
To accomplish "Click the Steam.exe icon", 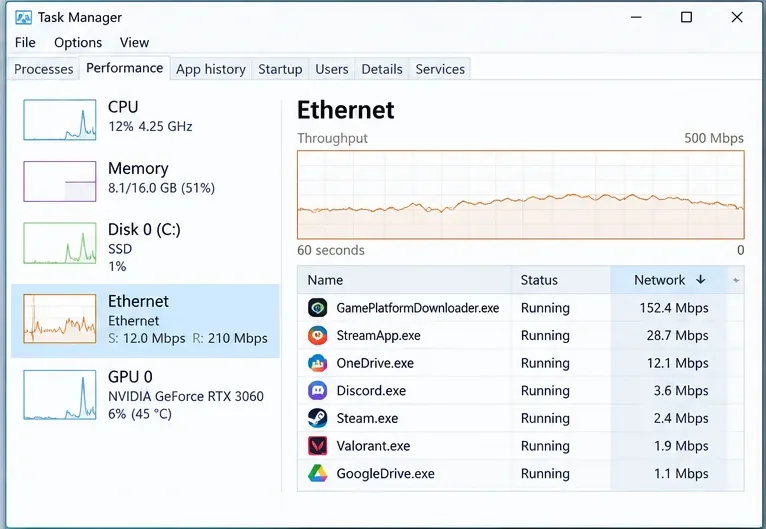I will pos(318,418).
